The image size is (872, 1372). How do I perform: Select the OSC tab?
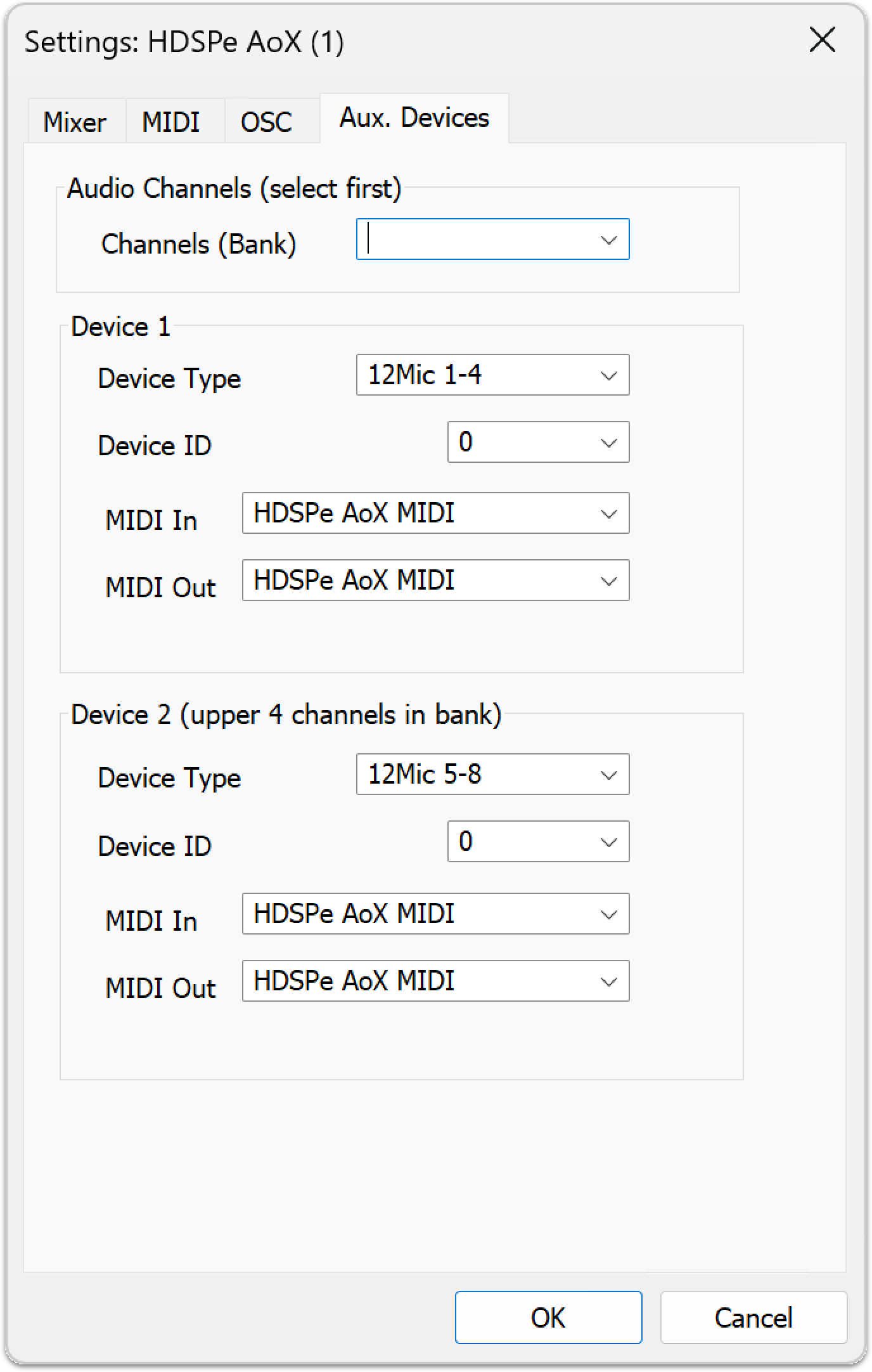point(266,122)
